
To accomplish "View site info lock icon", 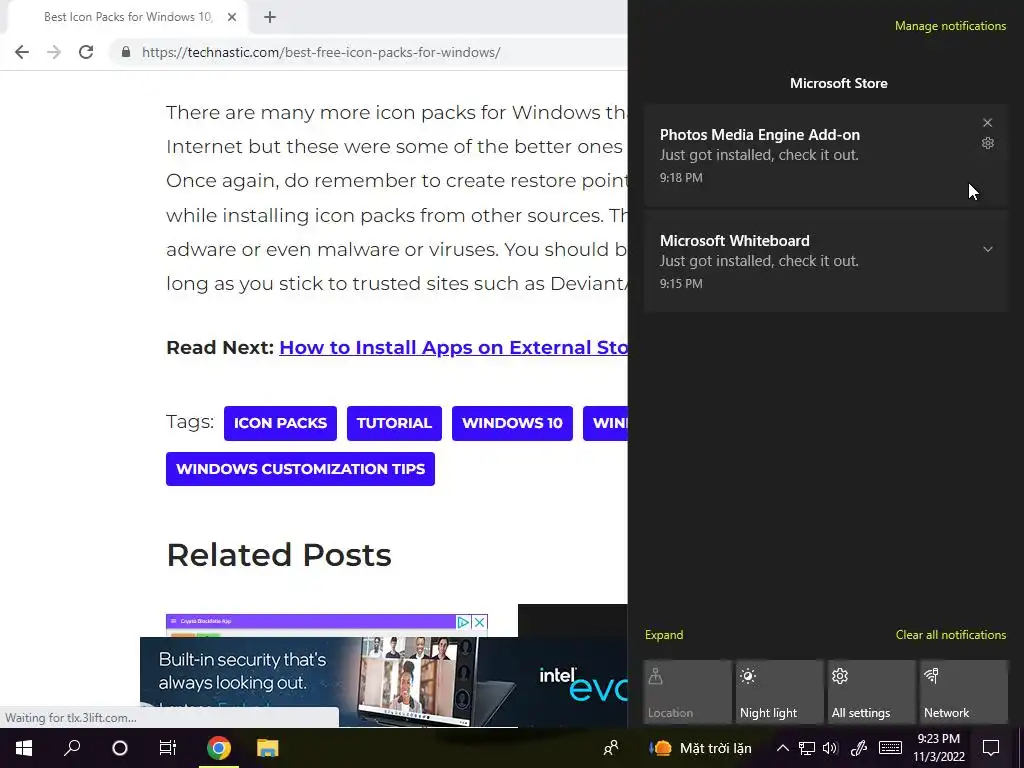I will coord(126,52).
